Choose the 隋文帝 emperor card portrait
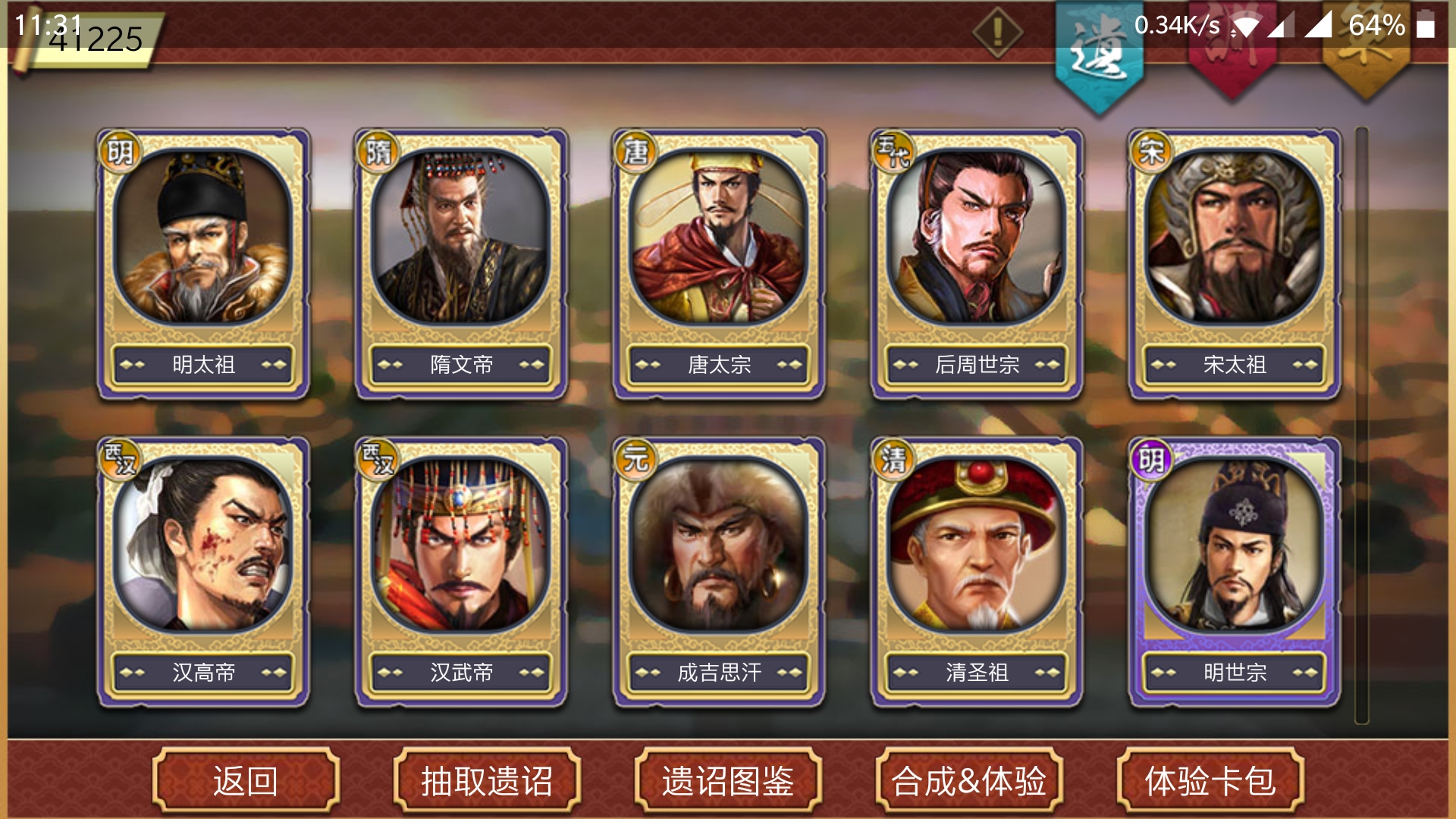This screenshot has height=819, width=1456. pyautogui.click(x=460, y=237)
